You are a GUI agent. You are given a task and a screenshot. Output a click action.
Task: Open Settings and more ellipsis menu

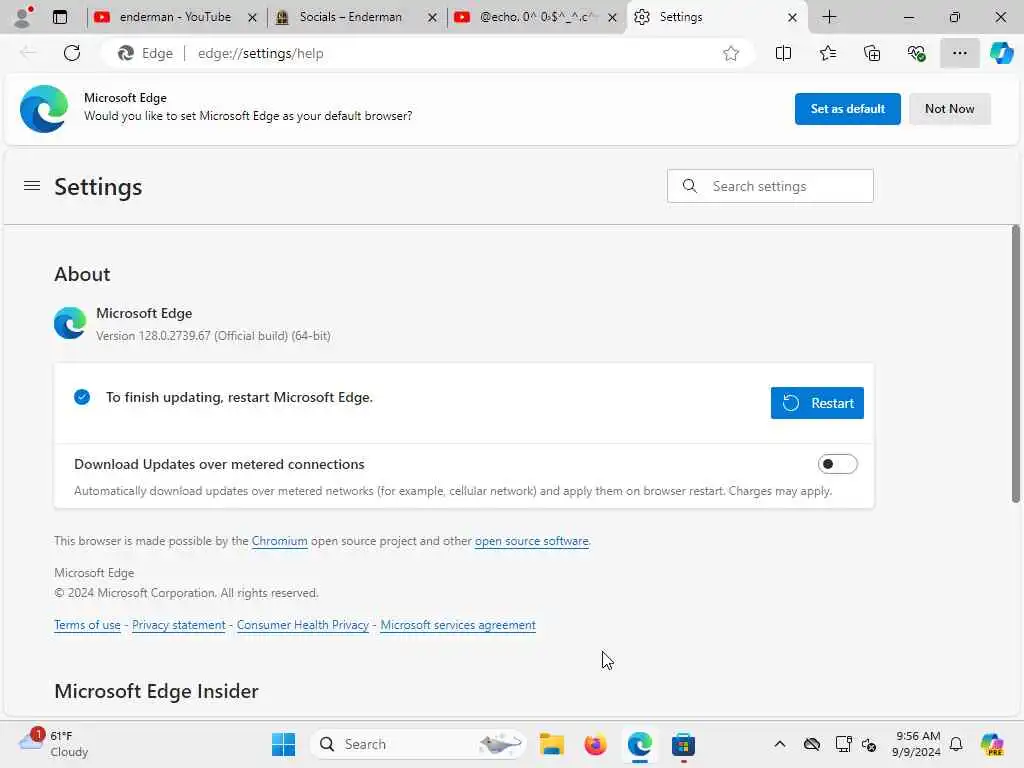pos(959,54)
